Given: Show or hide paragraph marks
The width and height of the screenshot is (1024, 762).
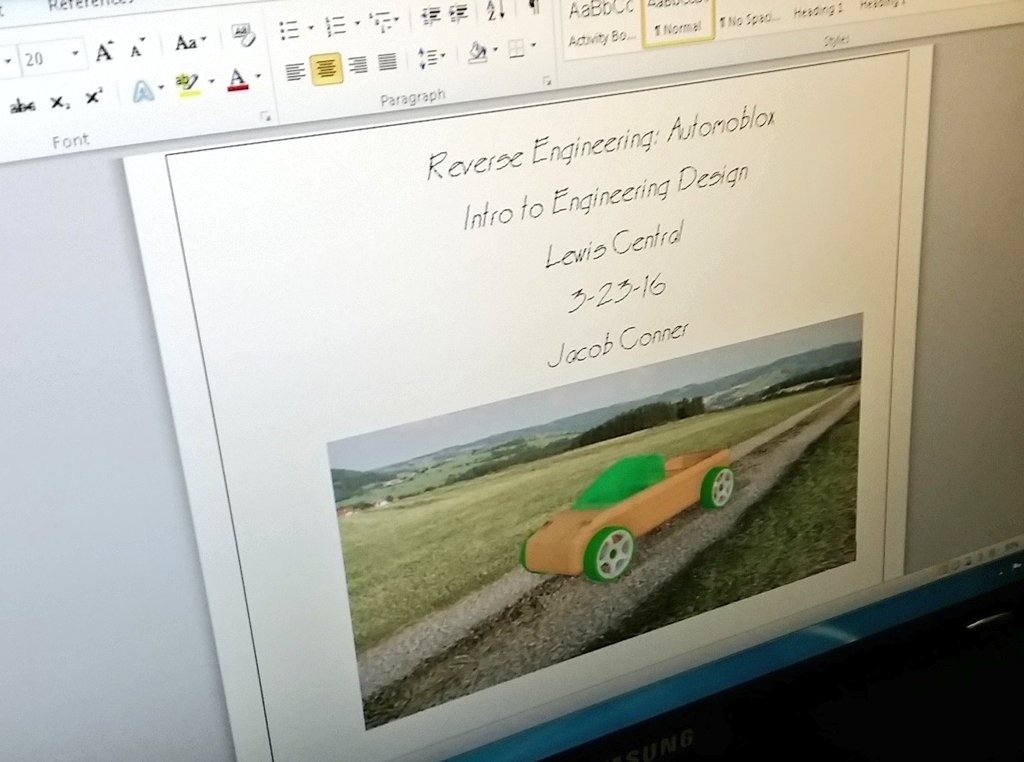Looking at the screenshot, I should point(534,7).
